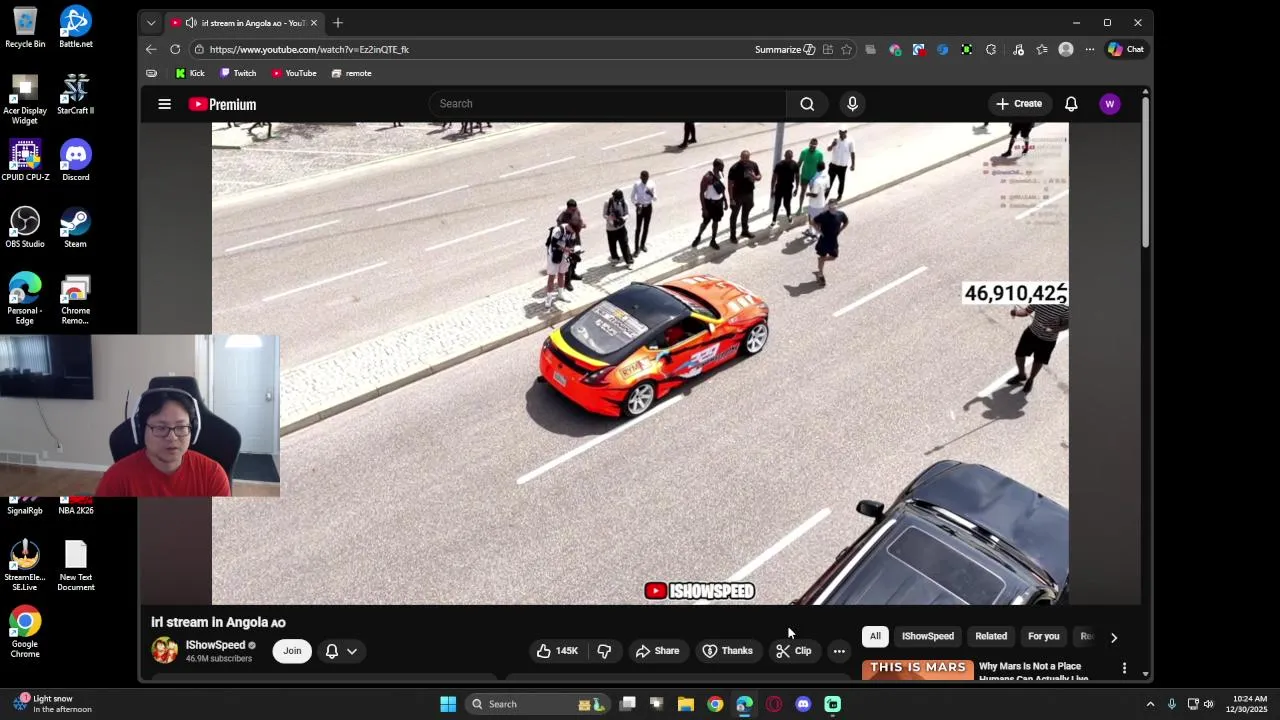Click the YouTube page vertical scrollbar

(1145, 170)
